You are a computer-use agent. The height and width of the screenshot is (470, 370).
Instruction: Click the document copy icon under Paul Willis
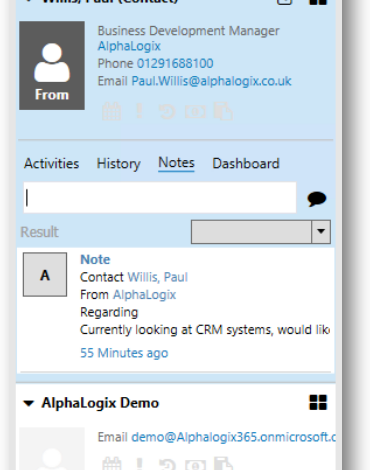tap(223, 111)
